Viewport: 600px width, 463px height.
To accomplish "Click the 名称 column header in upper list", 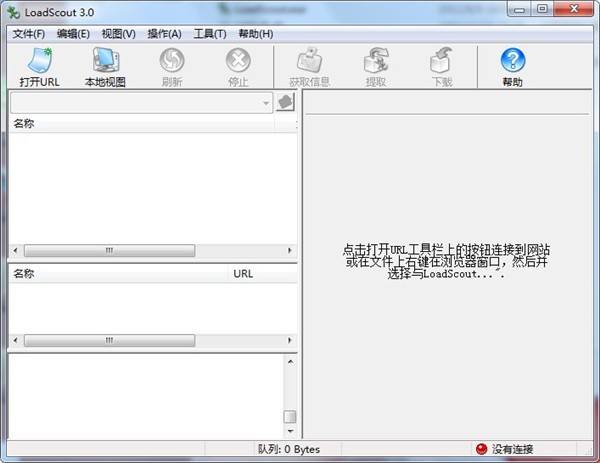I will click(141, 124).
